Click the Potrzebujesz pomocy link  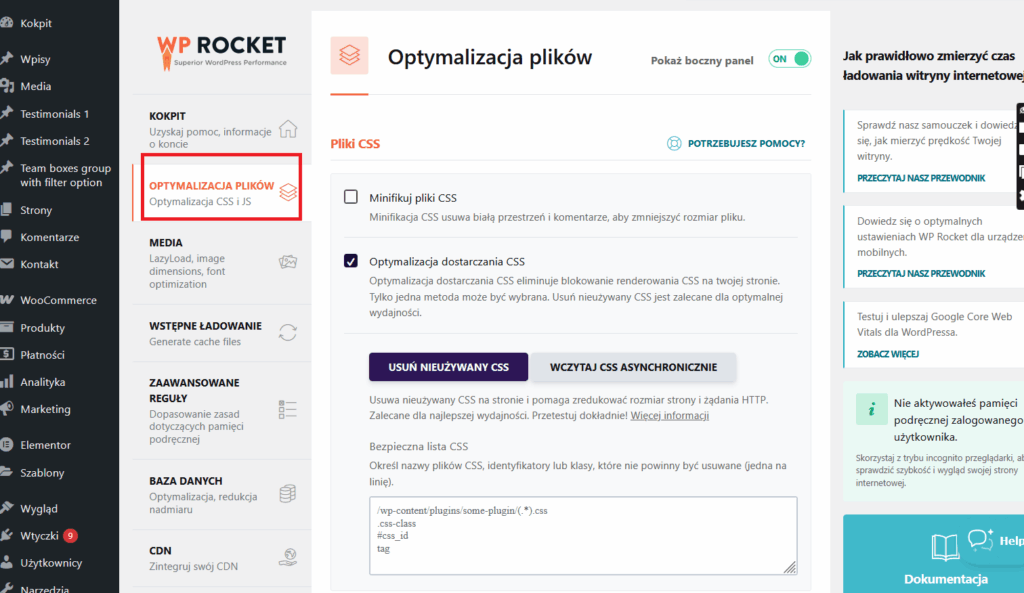point(746,144)
